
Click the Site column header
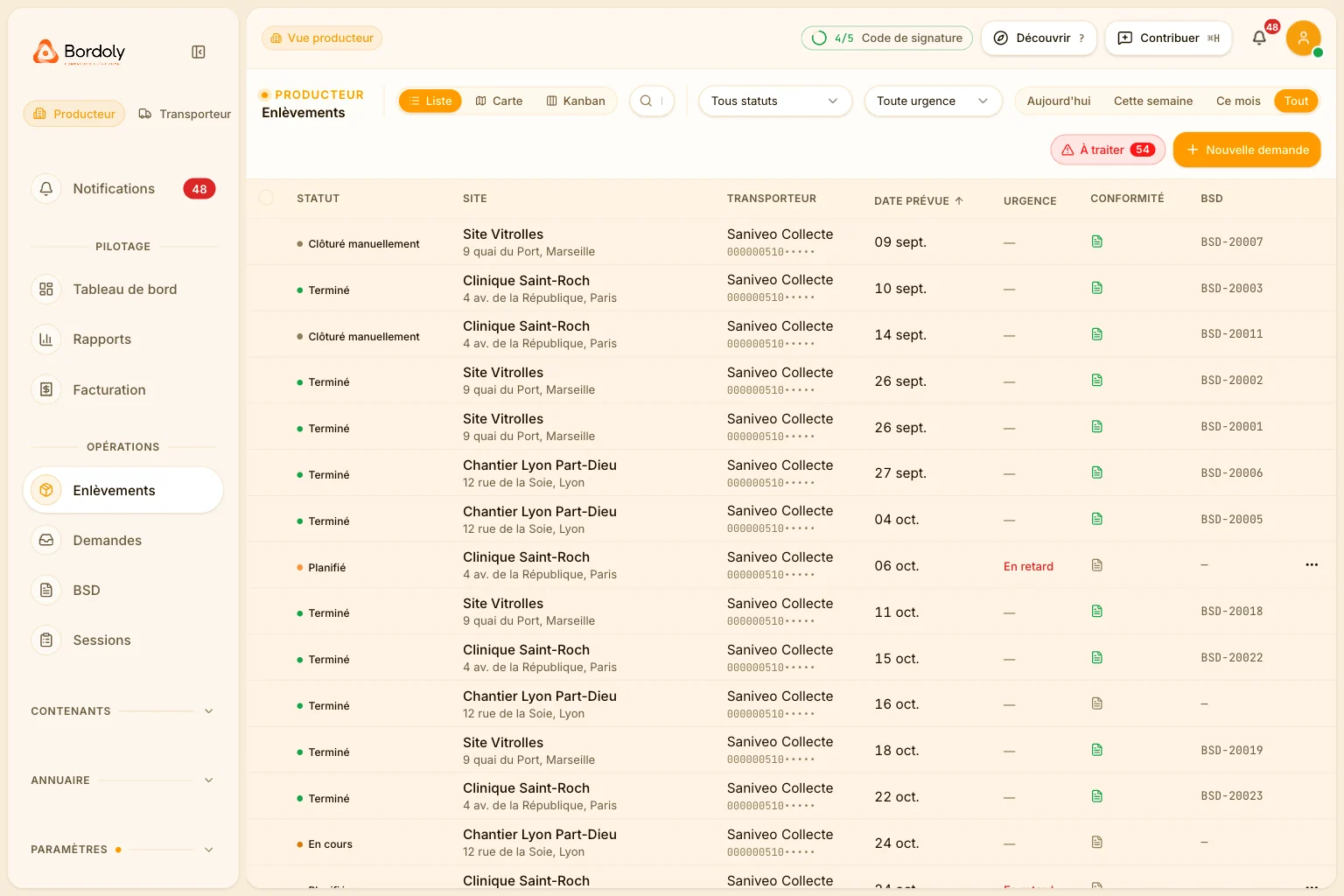tap(475, 199)
